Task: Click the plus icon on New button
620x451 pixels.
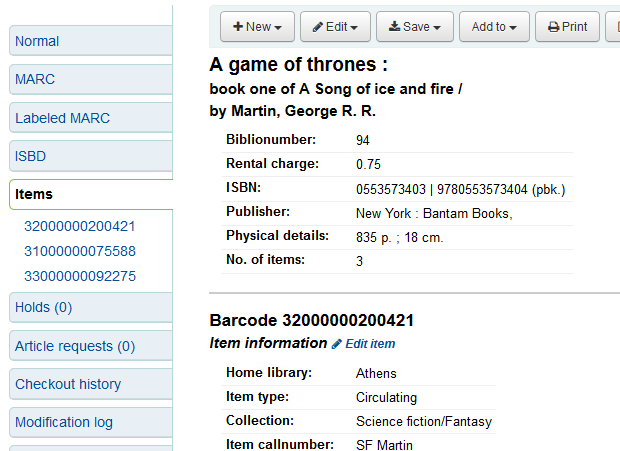Action: tap(238, 27)
